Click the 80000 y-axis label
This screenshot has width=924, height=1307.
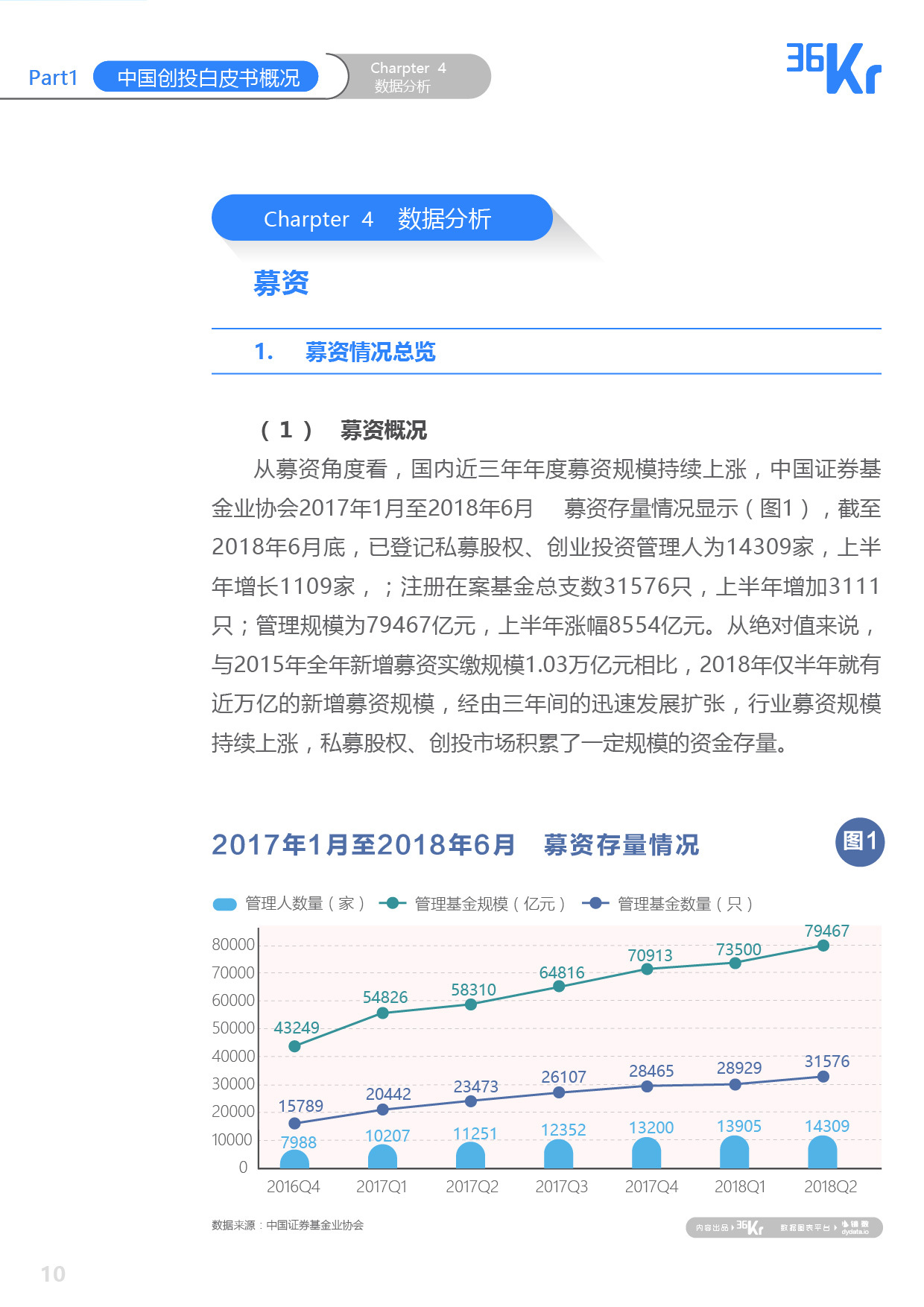(233, 944)
